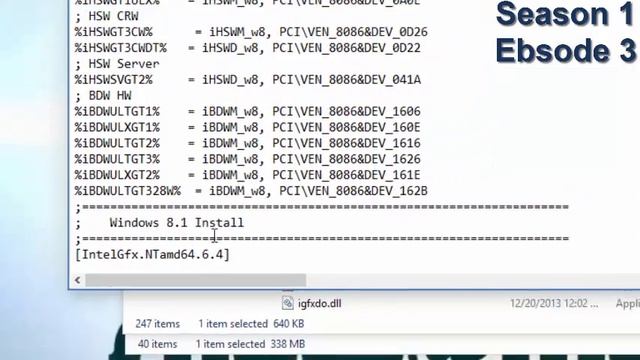Click the %iBDWULTGT328W% line
Image resolution: width=640 pixels, height=360 pixels.
(x=251, y=191)
